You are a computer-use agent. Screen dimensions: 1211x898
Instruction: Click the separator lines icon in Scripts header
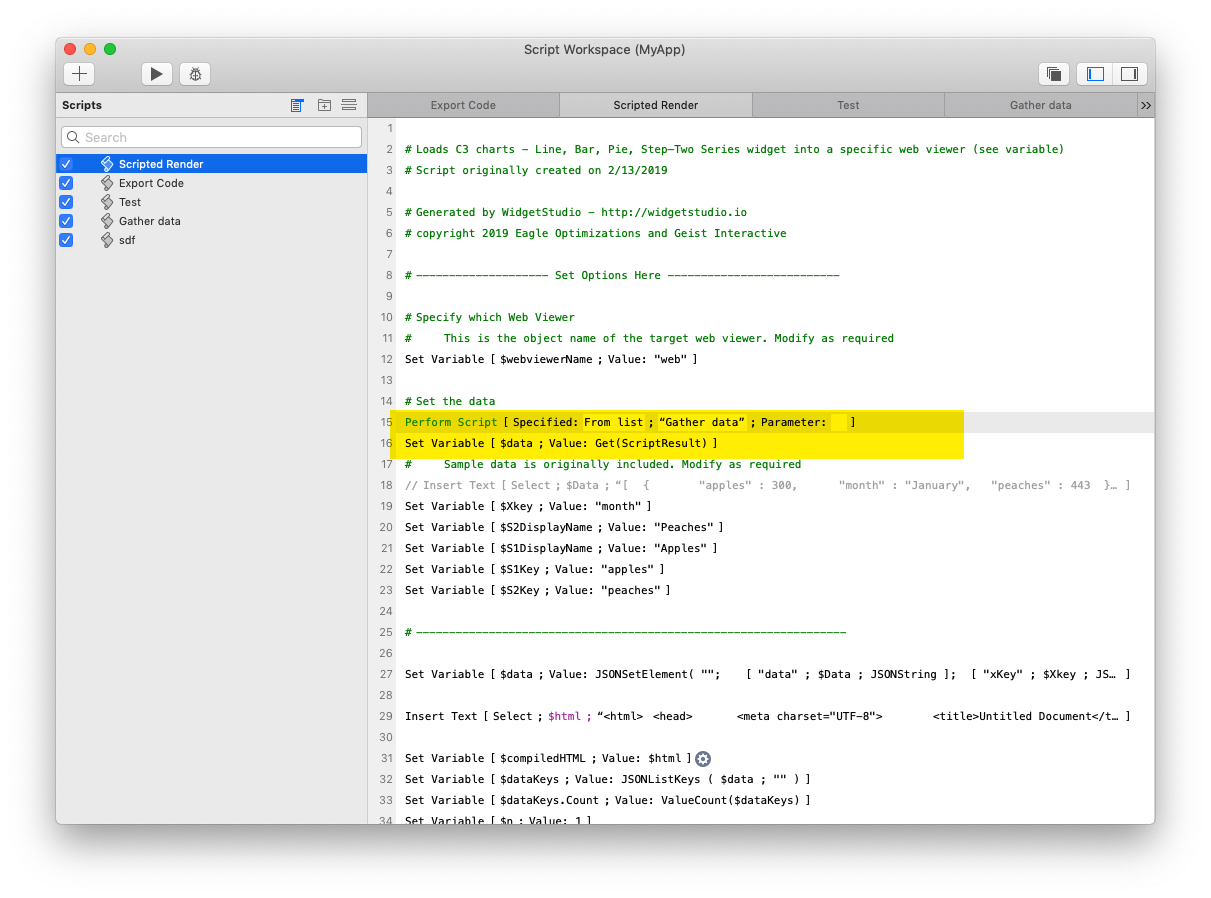tap(349, 105)
